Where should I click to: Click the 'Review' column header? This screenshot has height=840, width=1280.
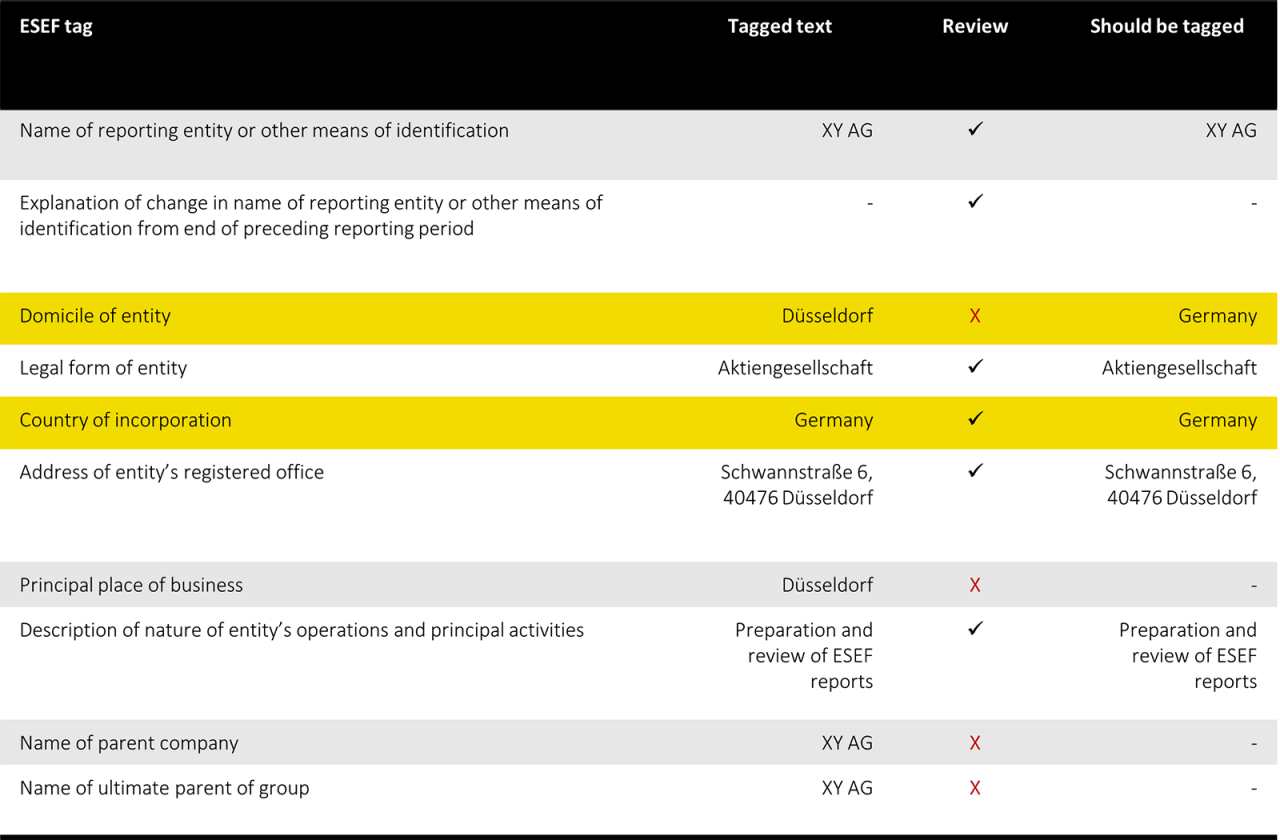974,27
